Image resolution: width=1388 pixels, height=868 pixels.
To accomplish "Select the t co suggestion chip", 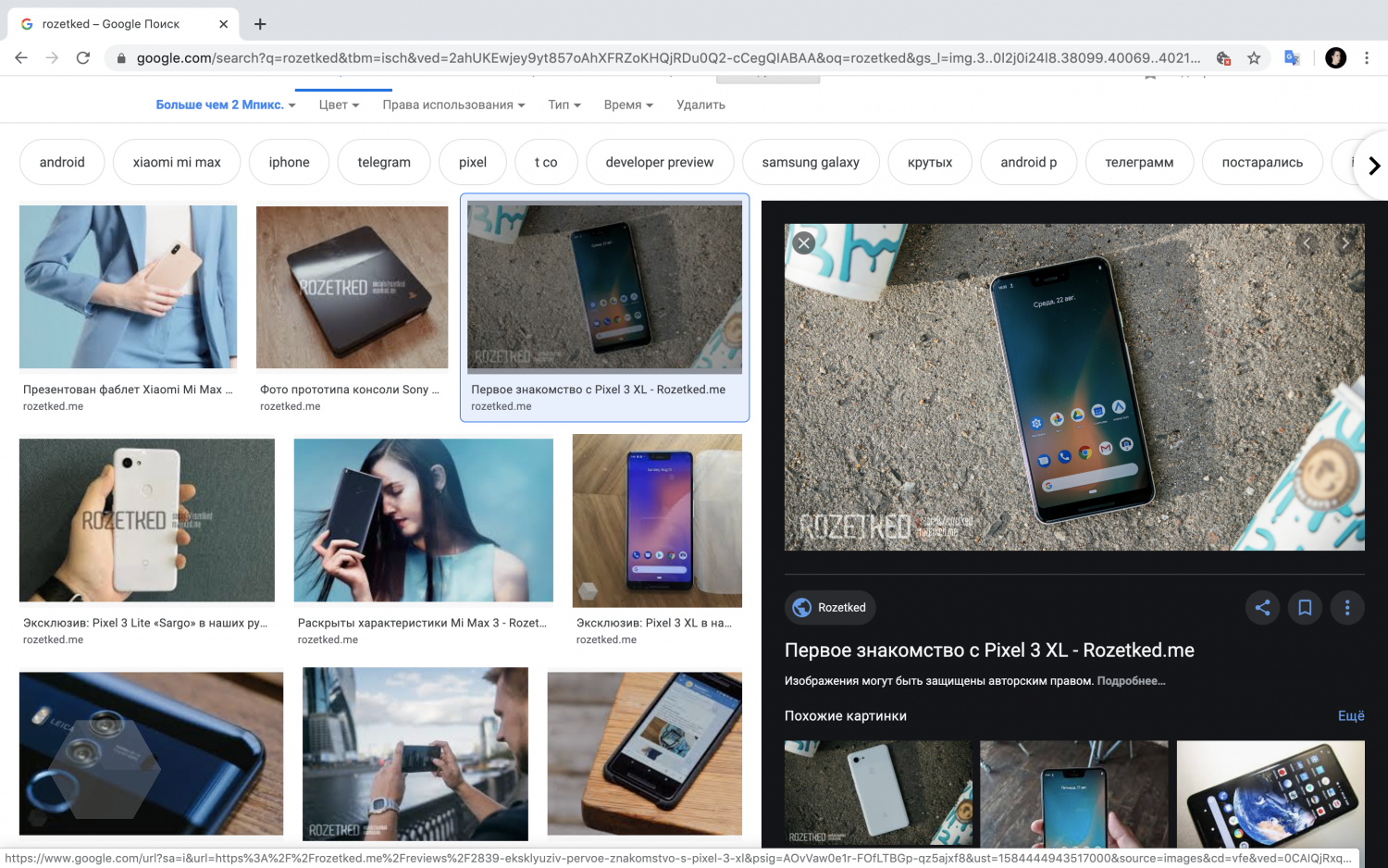I will click(x=546, y=162).
